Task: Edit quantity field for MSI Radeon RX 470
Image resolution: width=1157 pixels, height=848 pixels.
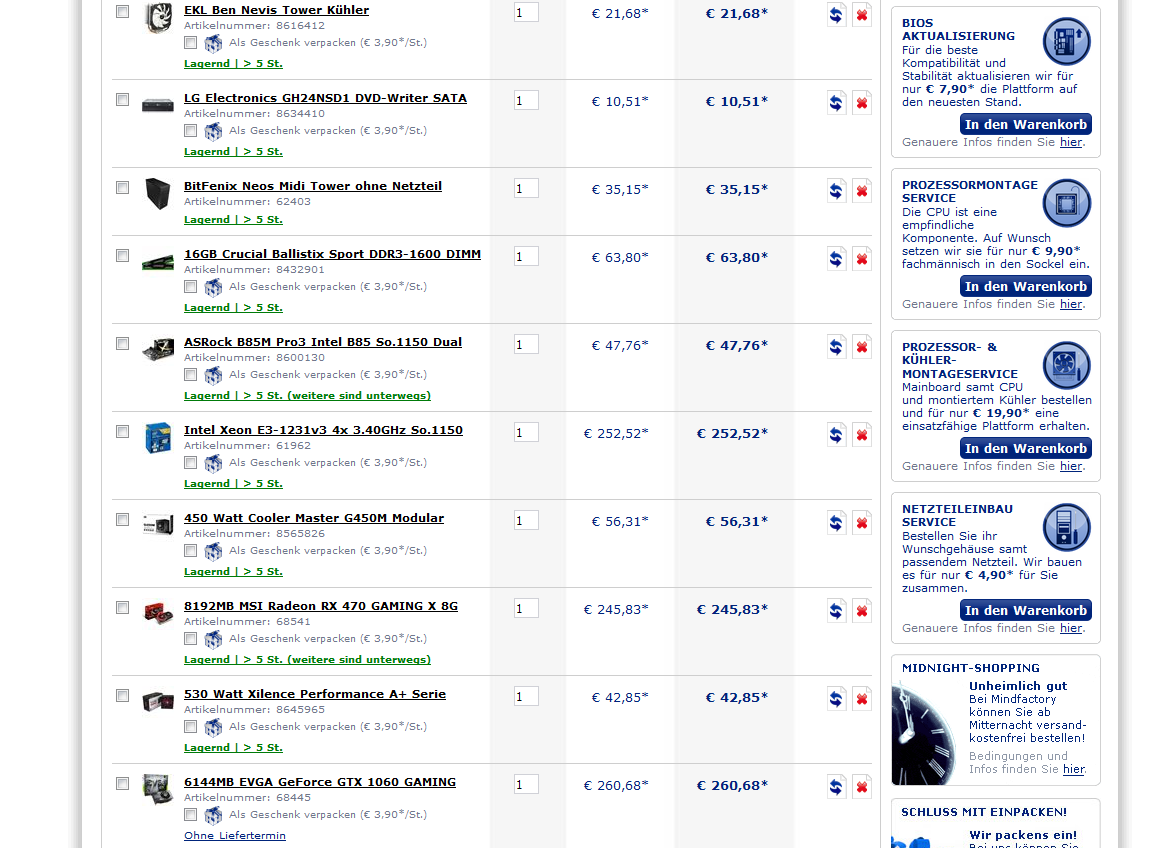Action: [526, 608]
